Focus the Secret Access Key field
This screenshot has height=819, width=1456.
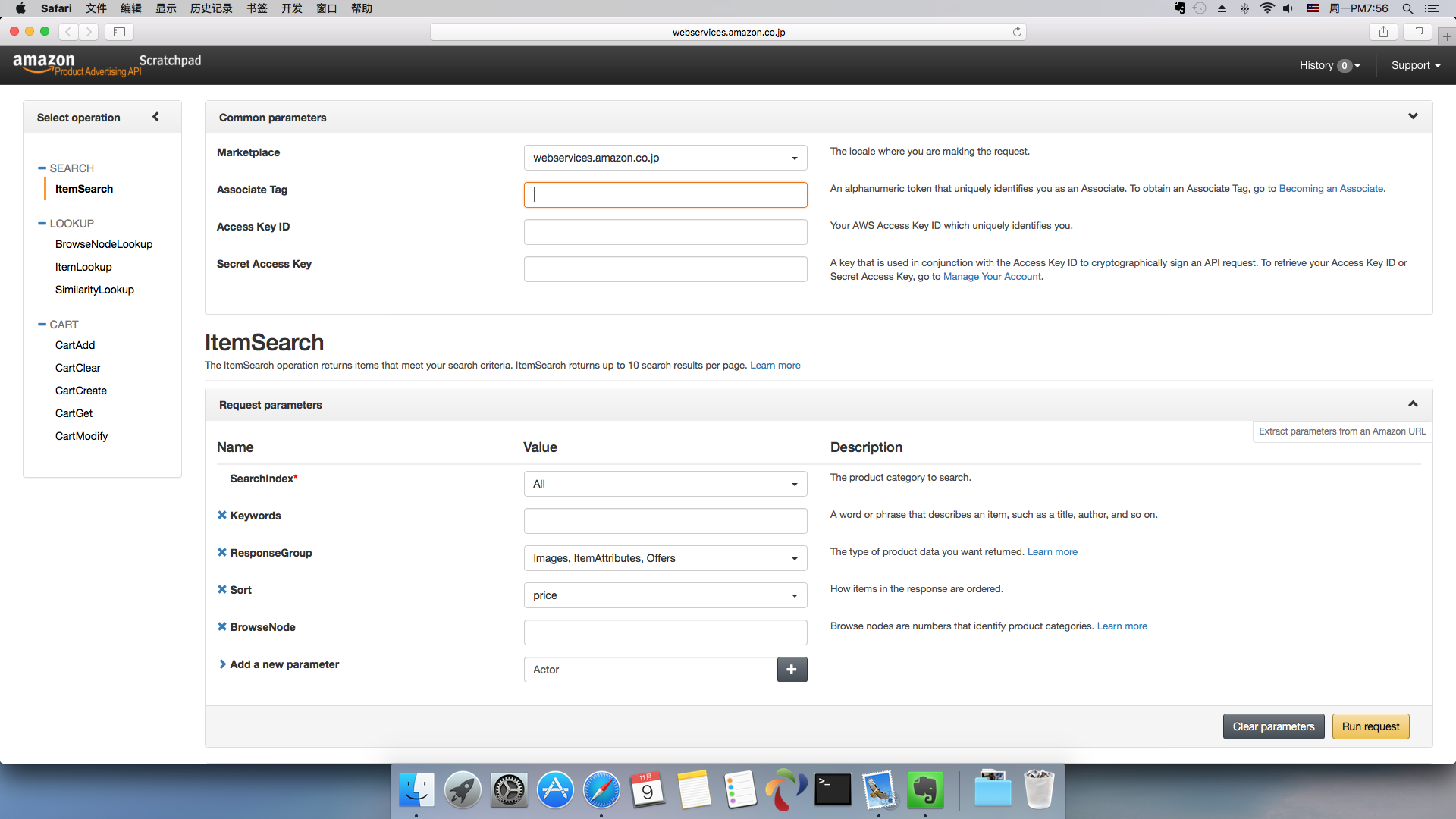[x=665, y=269]
